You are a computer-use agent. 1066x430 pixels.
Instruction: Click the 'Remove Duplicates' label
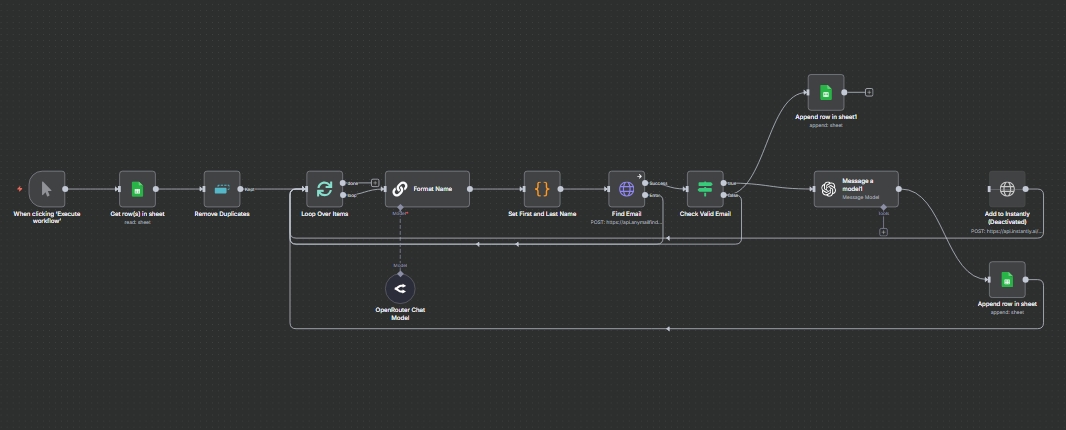pos(222,214)
